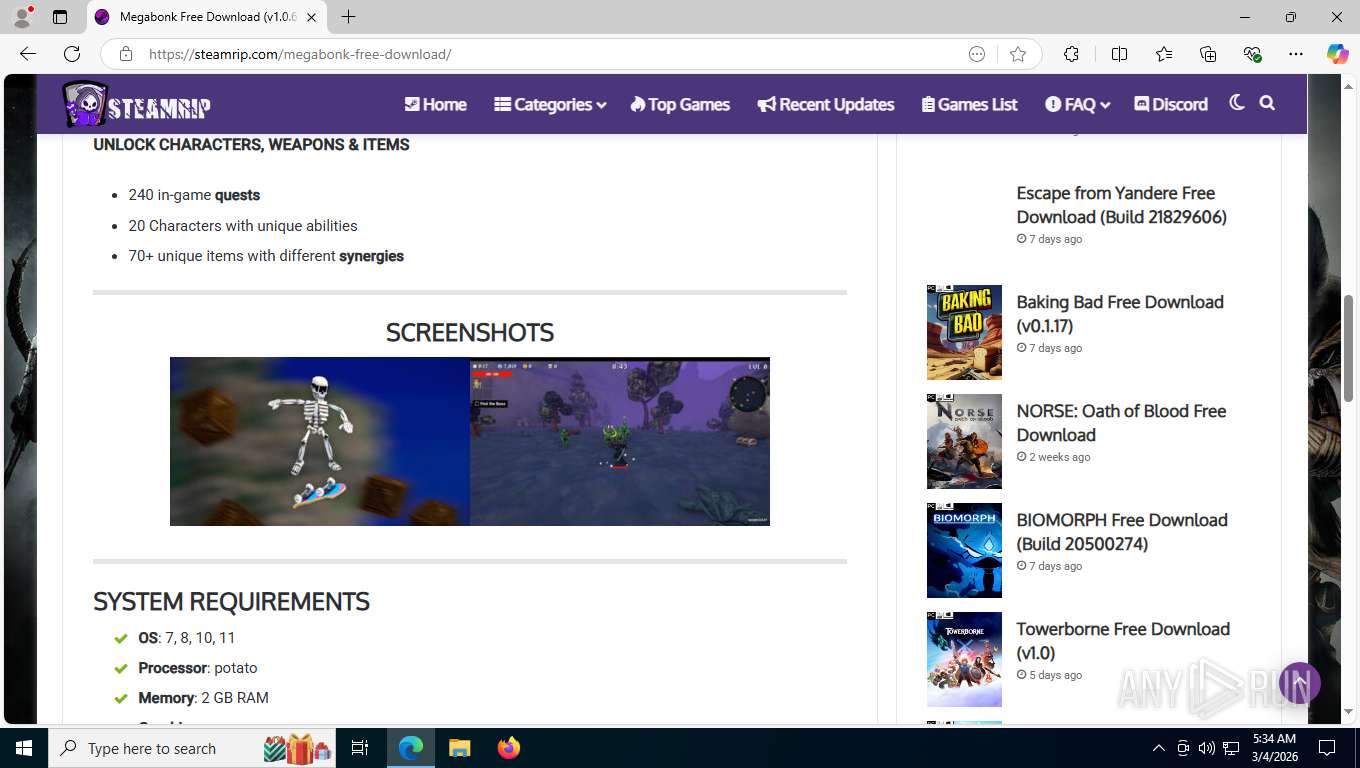Screen dimensions: 1360x768
Task: Click the feedback smiley icon in address bar
Action: (977, 54)
